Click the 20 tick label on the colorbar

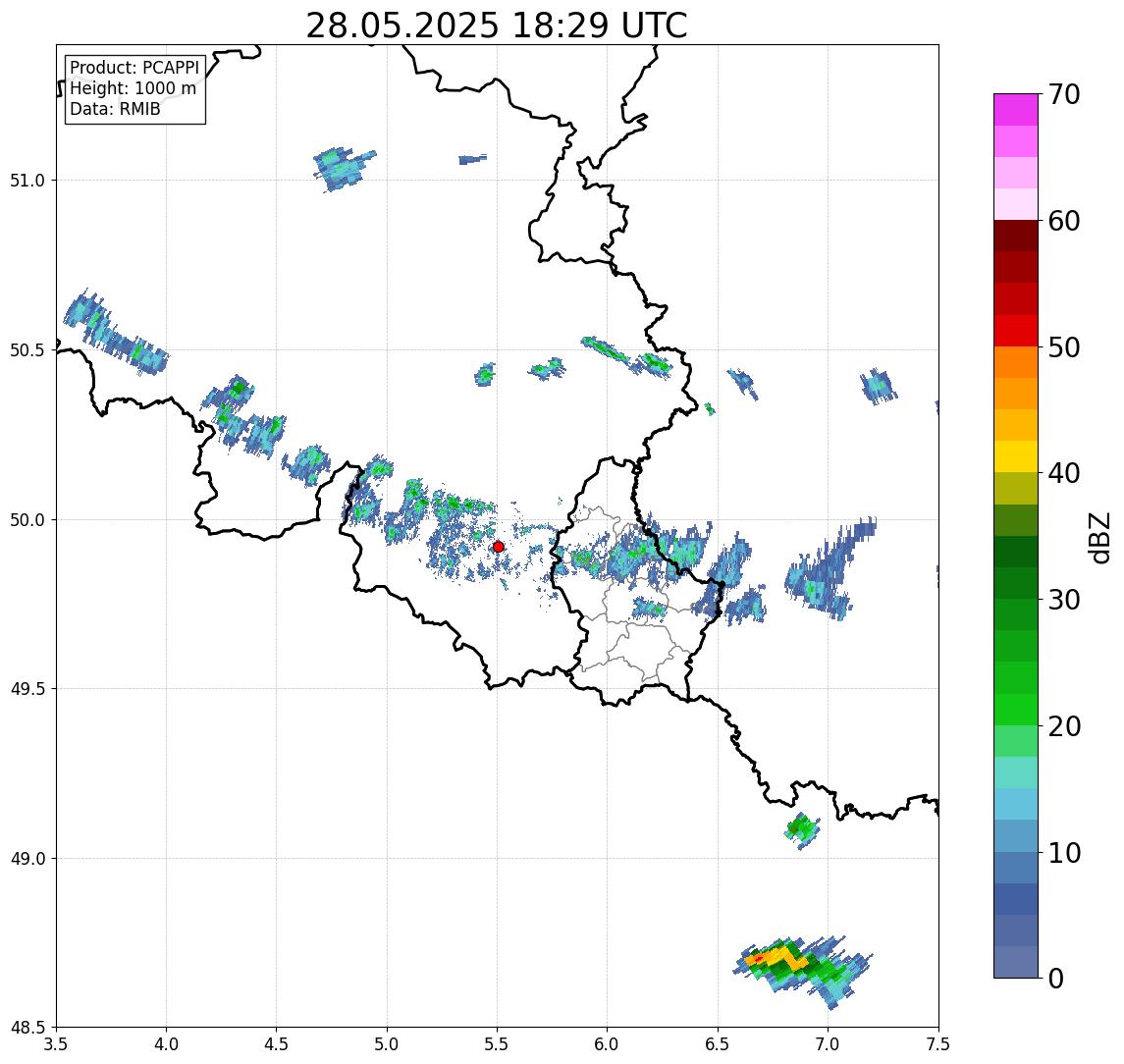[1063, 726]
